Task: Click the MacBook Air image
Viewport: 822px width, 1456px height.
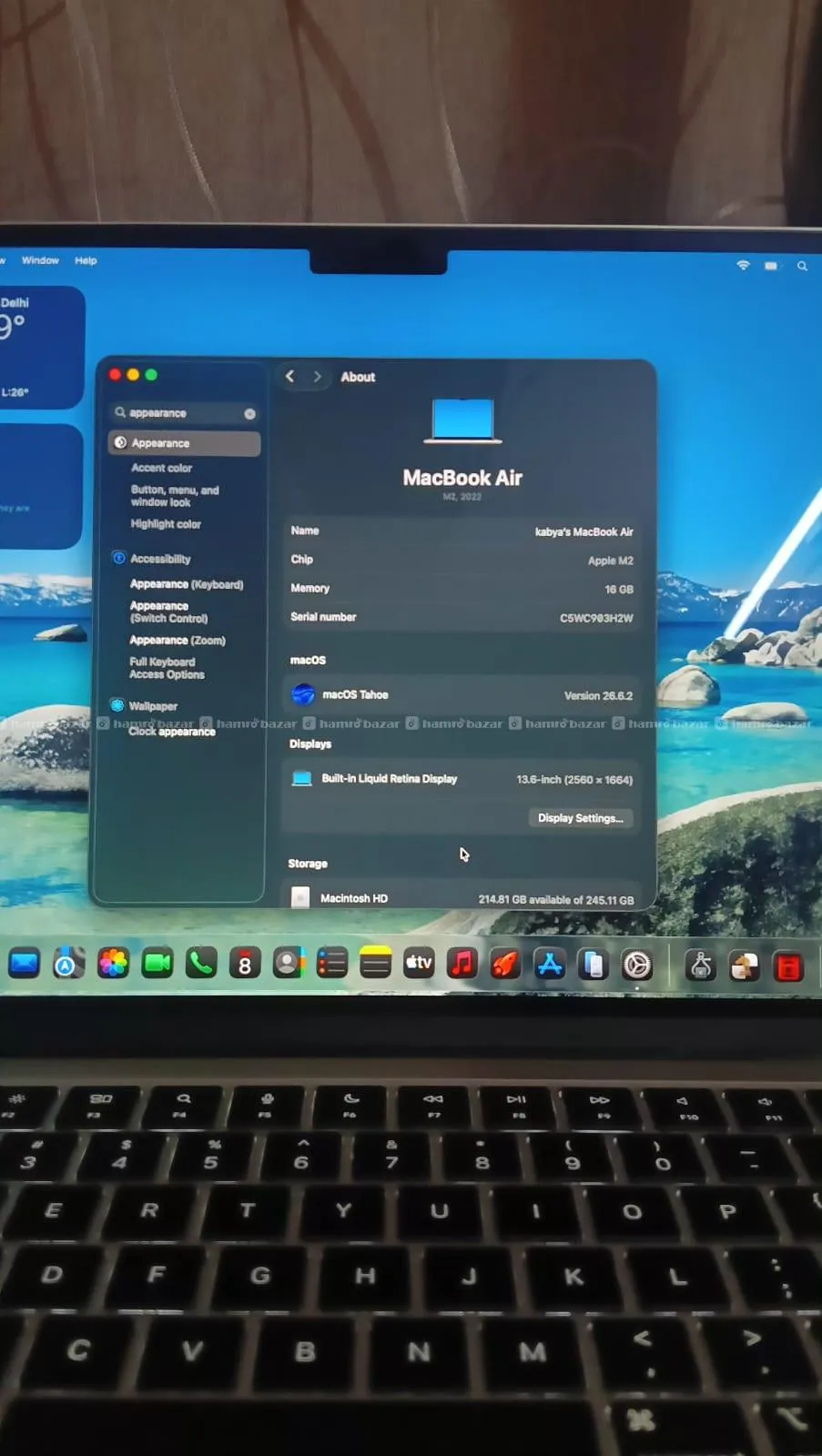Action: tap(463, 421)
